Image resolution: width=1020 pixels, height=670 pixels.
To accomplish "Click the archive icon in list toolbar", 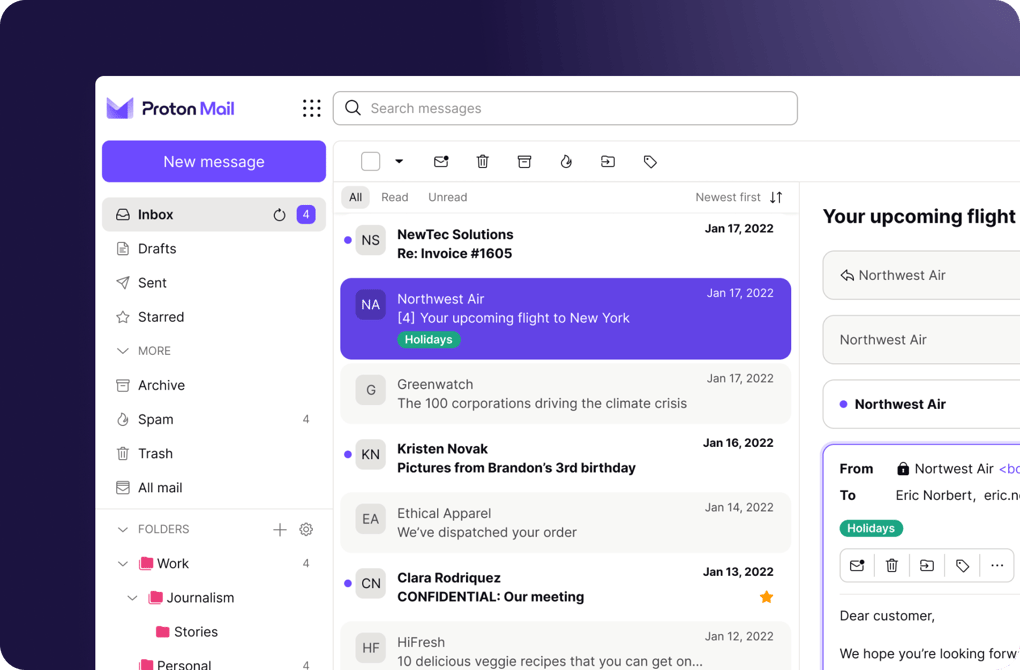I will 524,162.
